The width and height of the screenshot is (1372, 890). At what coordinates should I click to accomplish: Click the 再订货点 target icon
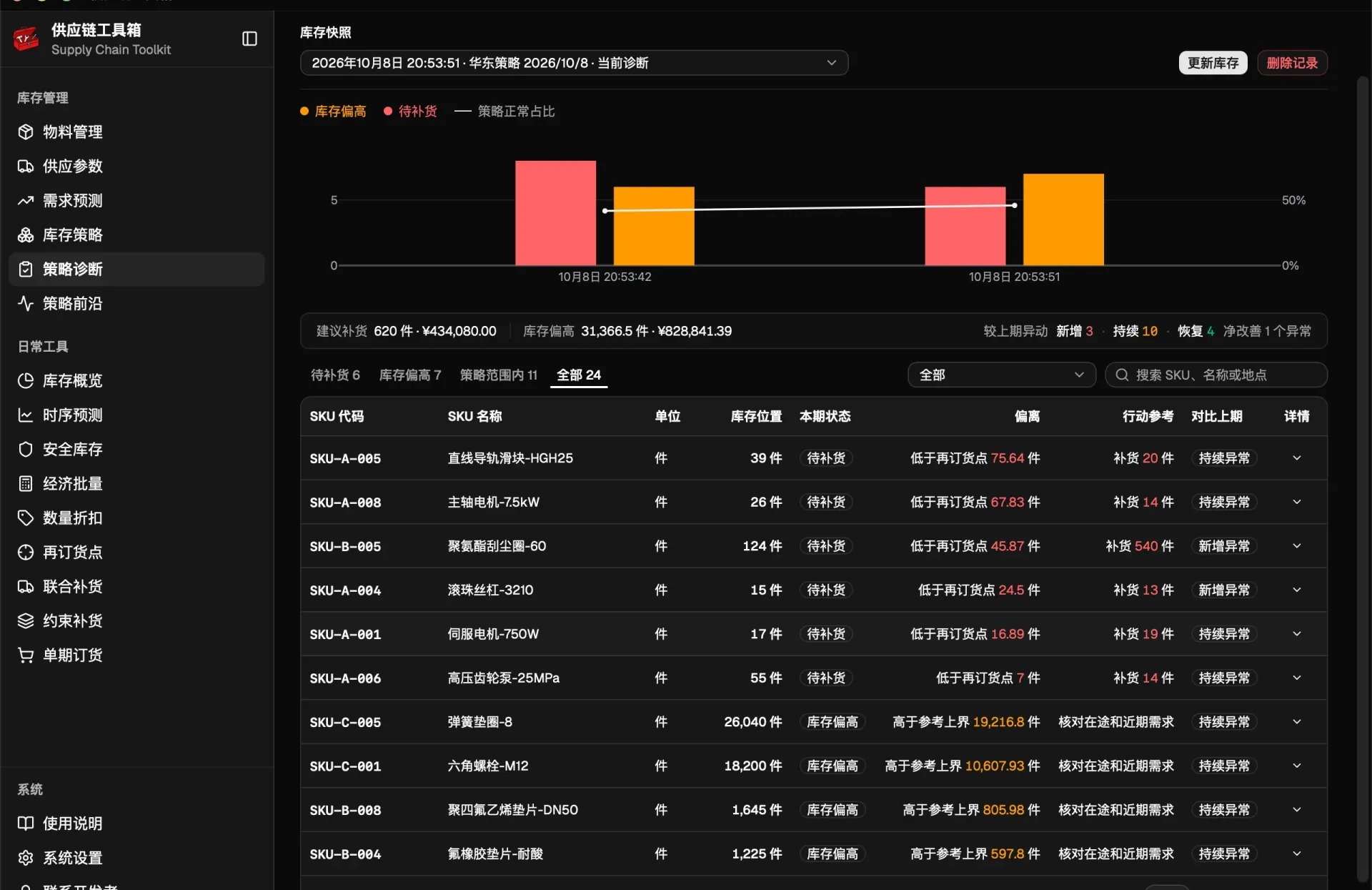[26, 552]
